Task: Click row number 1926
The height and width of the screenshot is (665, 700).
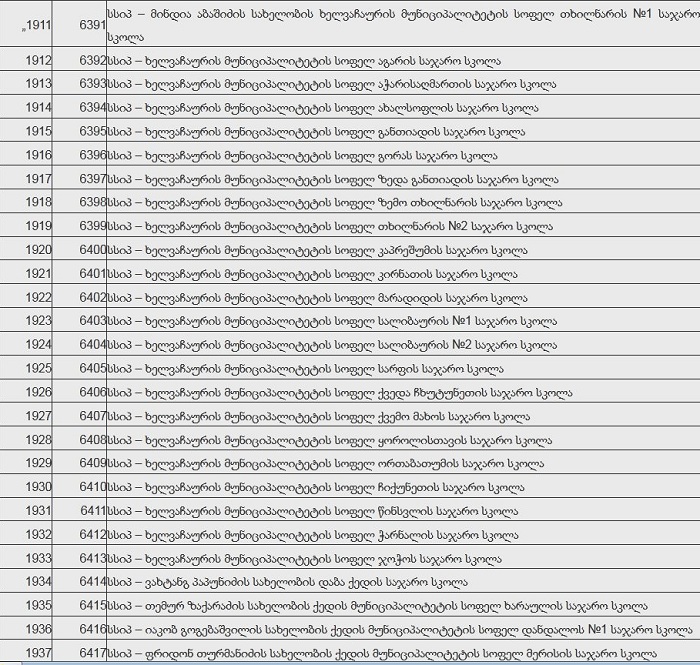Action: pos(38,392)
